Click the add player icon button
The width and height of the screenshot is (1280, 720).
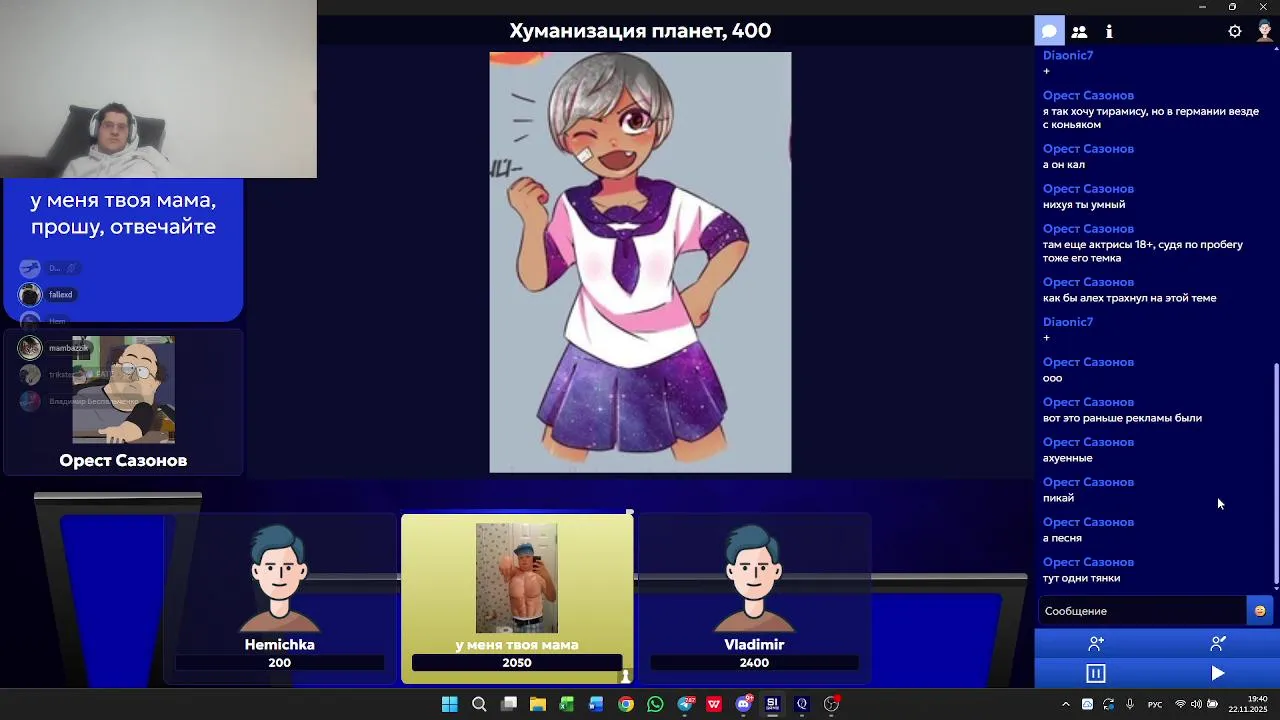click(x=1096, y=643)
